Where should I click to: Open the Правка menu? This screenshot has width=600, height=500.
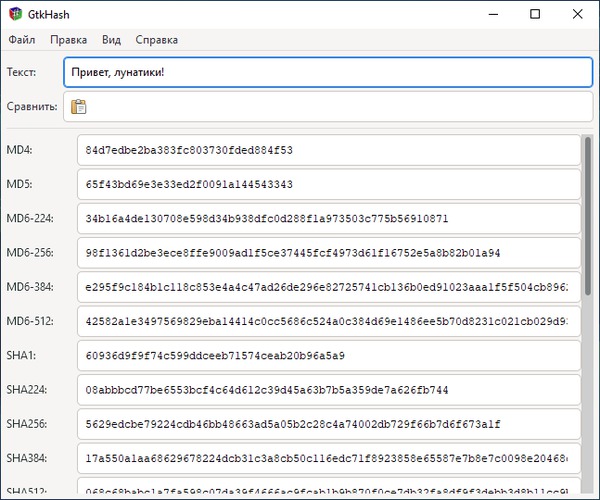tap(68, 40)
